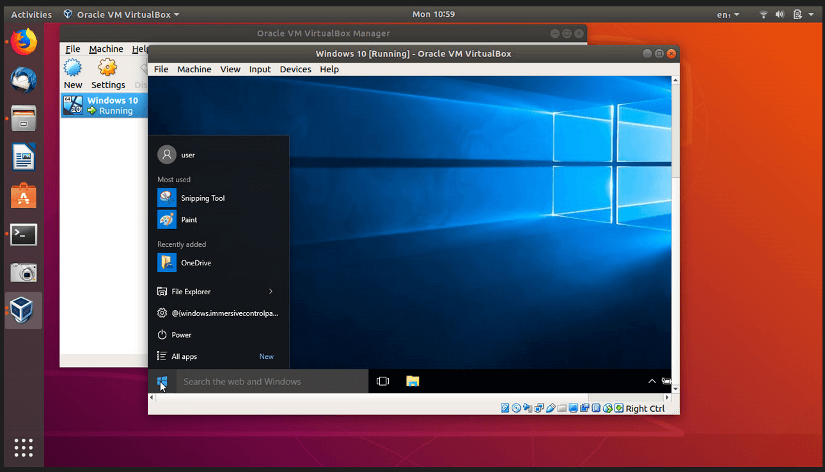Open LibreOffice Writer from the dock

pyautogui.click(x=24, y=157)
